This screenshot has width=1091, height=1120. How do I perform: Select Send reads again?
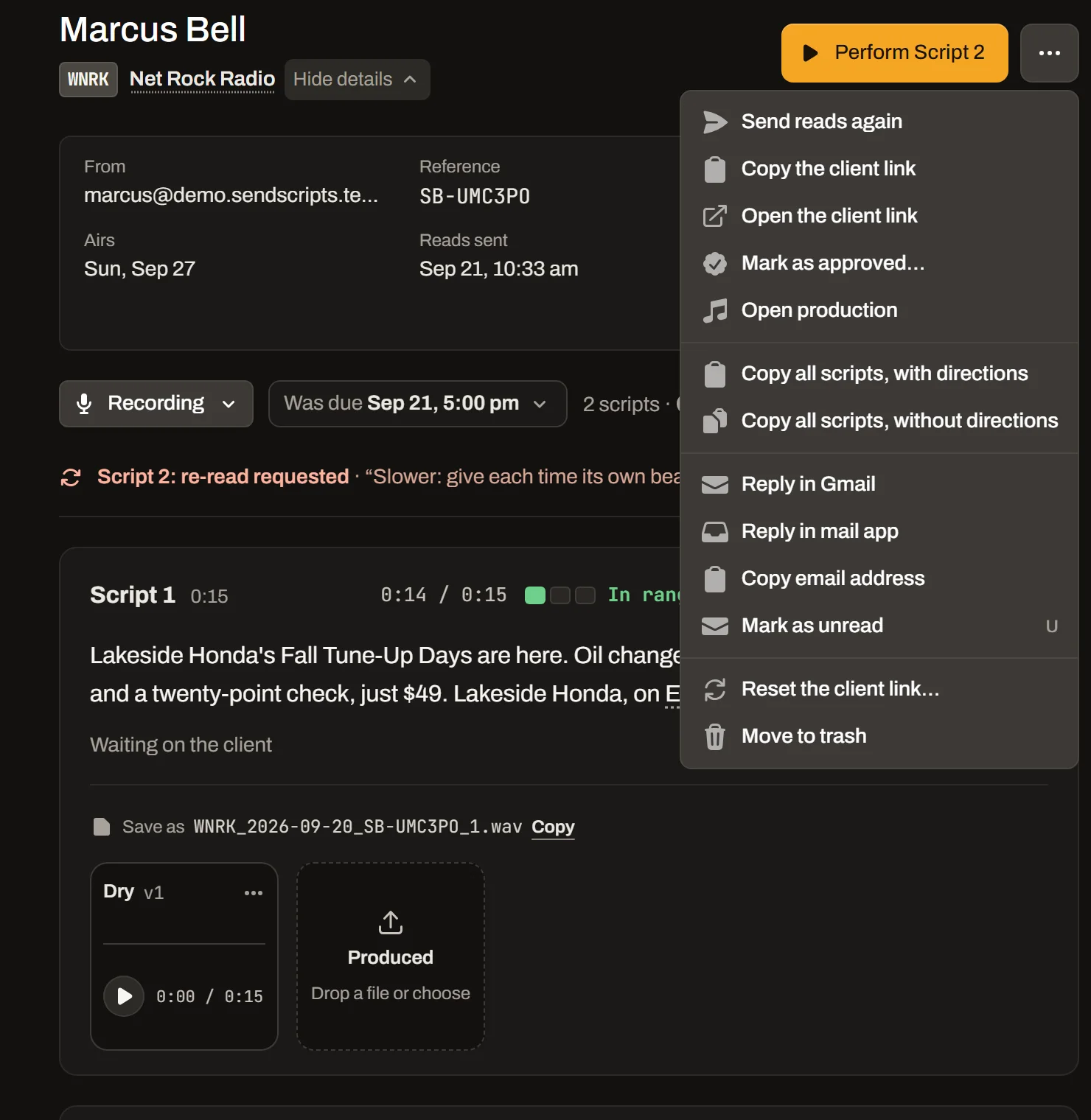click(x=879, y=122)
